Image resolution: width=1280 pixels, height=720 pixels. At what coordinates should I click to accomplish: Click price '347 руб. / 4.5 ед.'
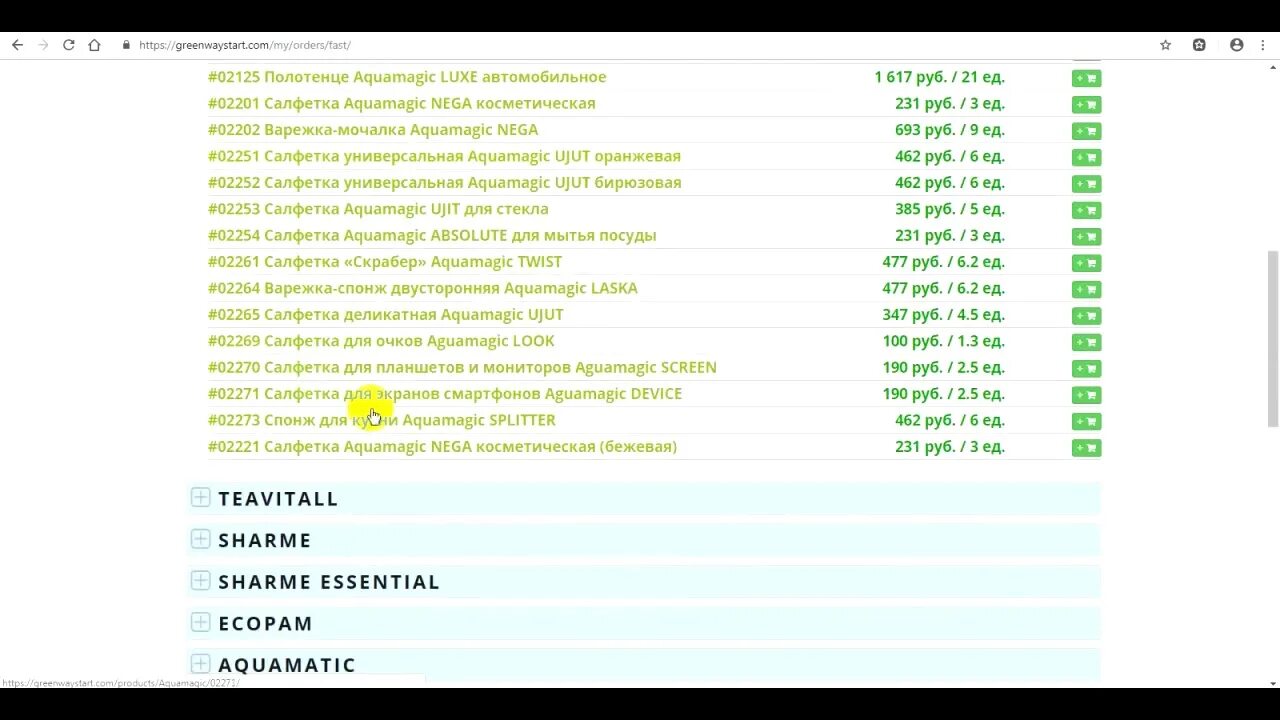pos(943,314)
